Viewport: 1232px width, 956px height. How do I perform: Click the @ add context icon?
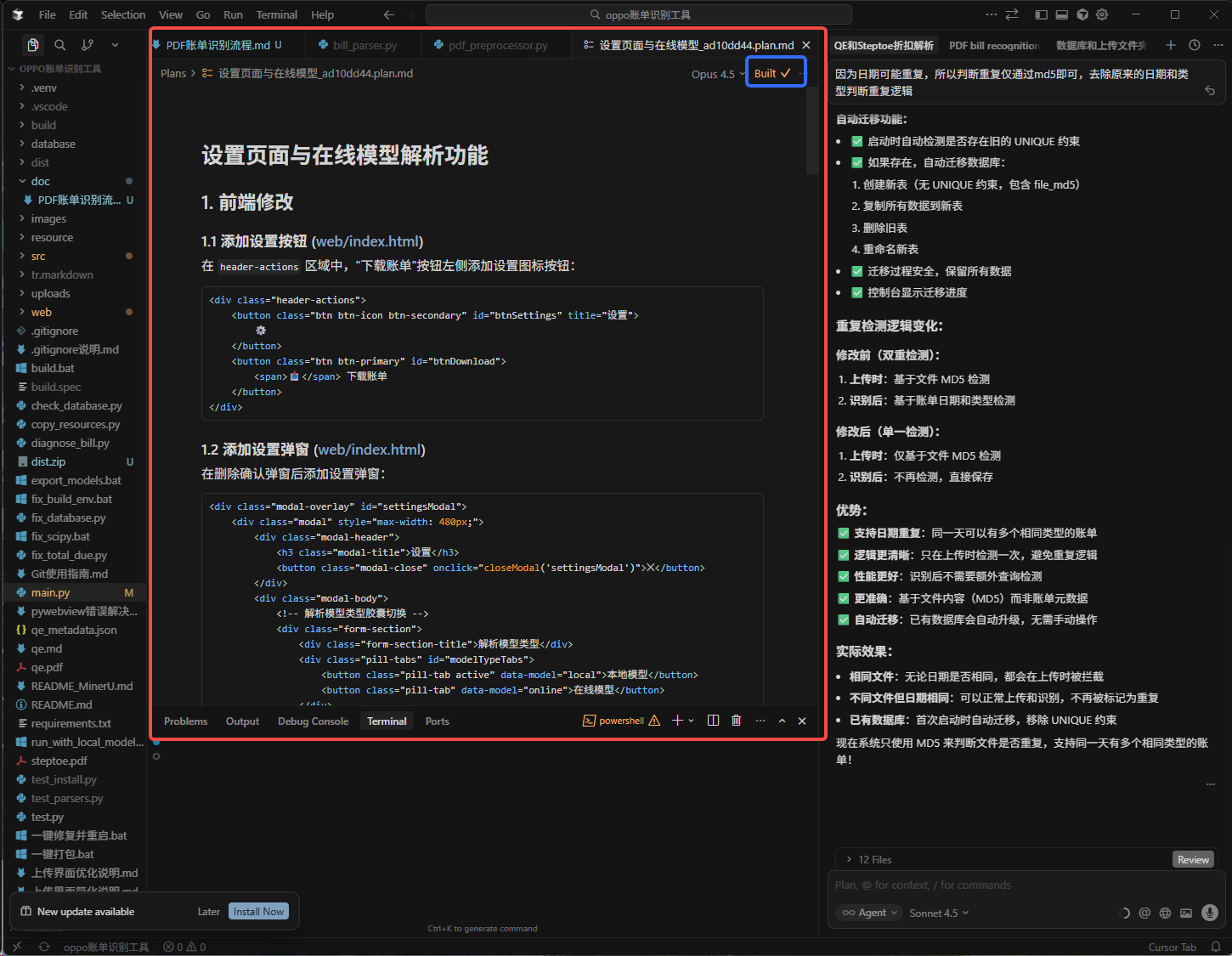(1144, 913)
